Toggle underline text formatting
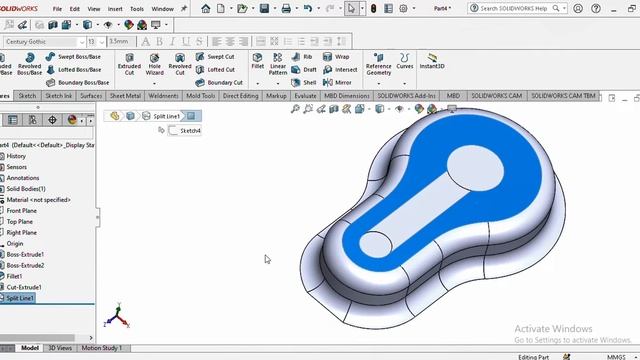The height and width of the screenshot is (360, 640). (x=186, y=41)
